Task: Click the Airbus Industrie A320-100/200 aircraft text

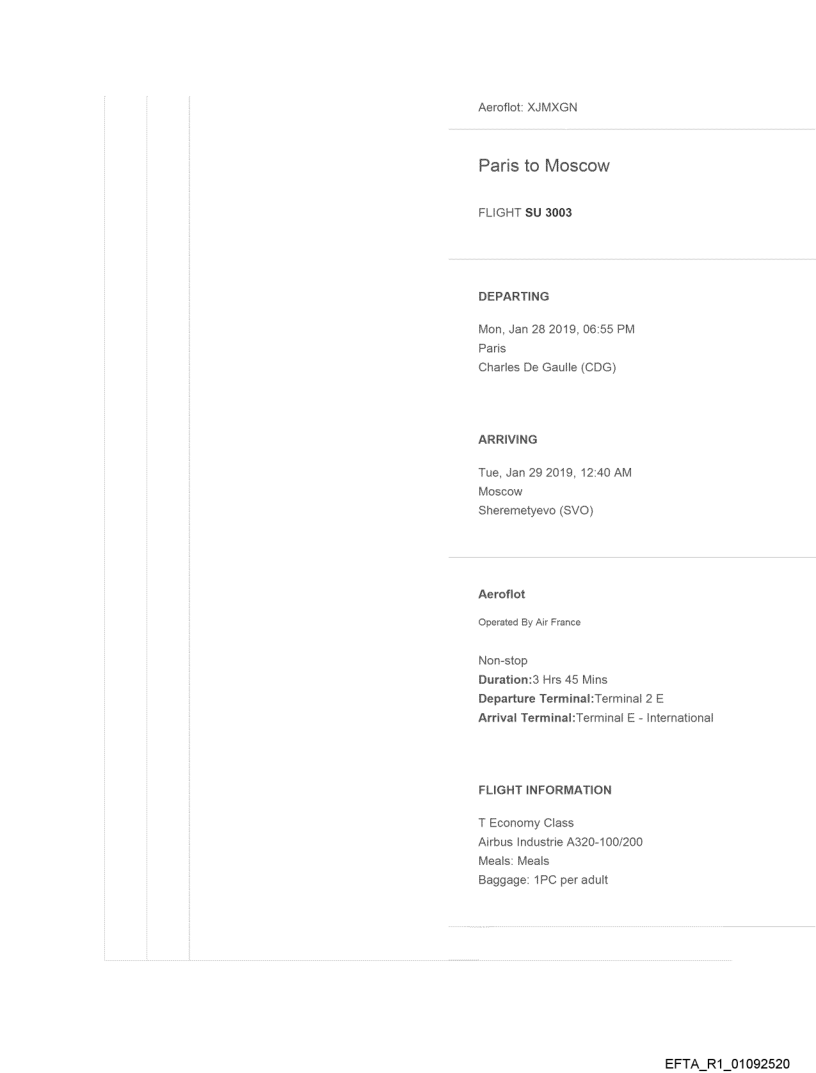Action: 560,842
